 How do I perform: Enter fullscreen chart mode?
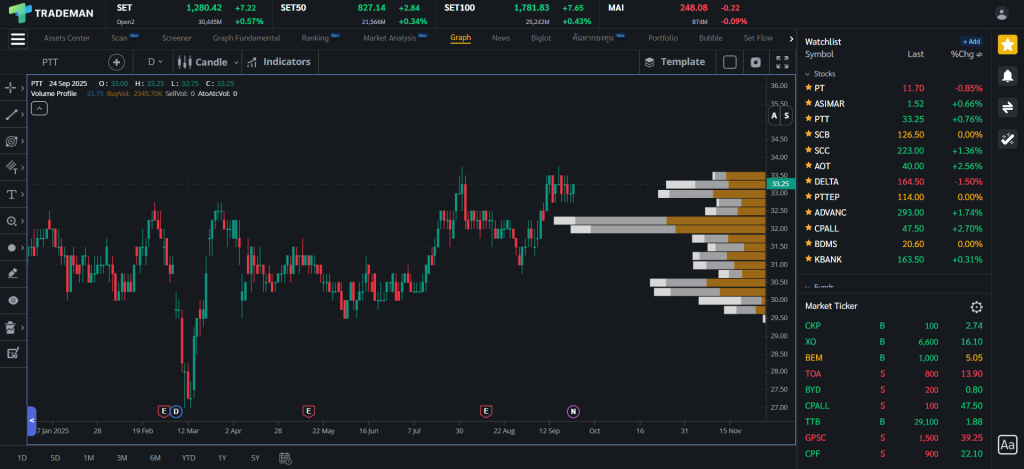tap(782, 62)
